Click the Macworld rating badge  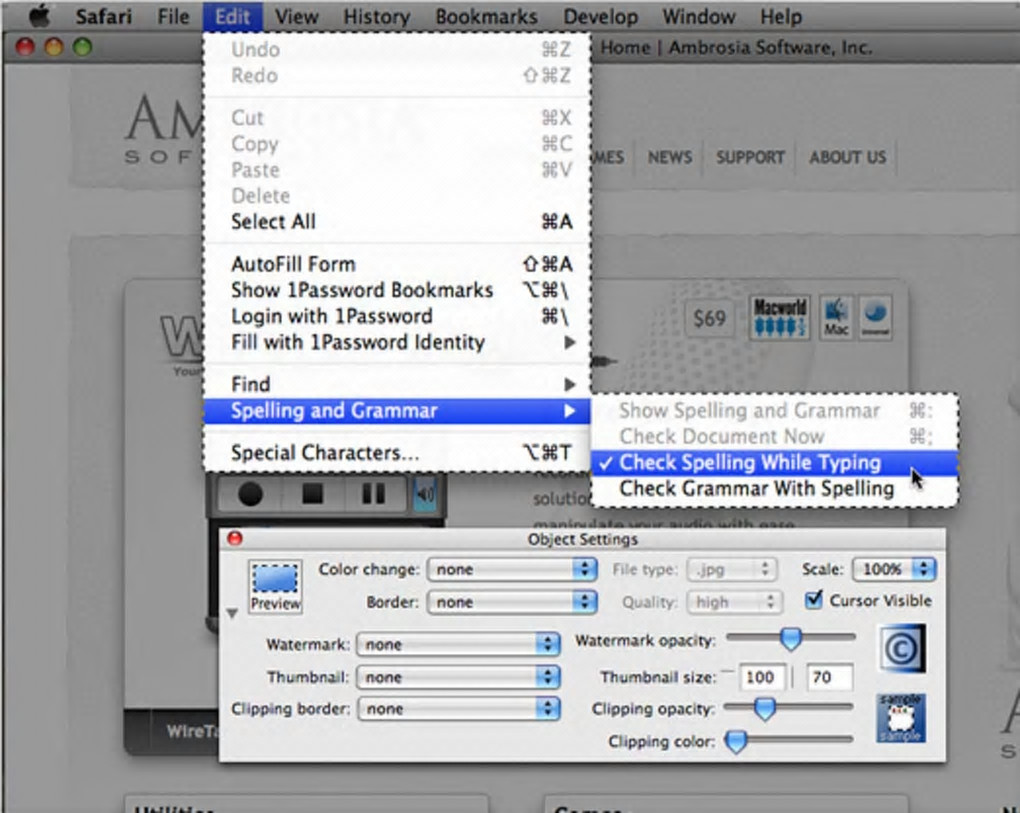tap(779, 317)
